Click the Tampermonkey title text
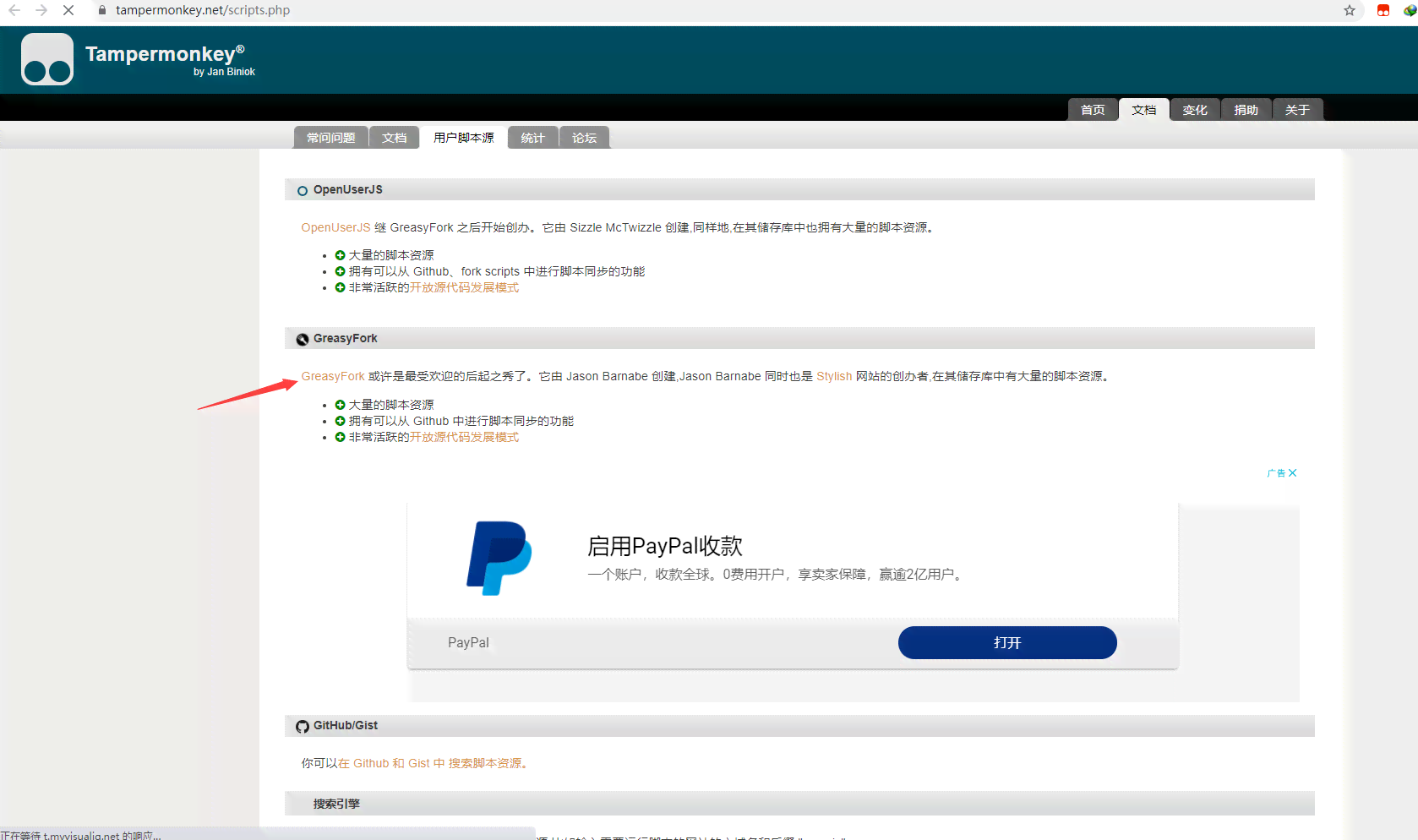1418x840 pixels. 165,53
